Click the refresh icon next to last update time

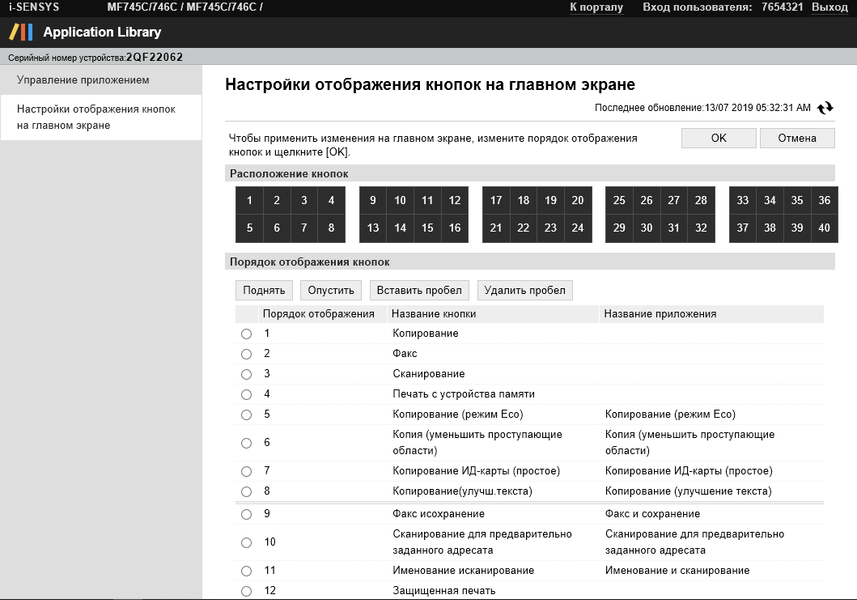(825, 108)
